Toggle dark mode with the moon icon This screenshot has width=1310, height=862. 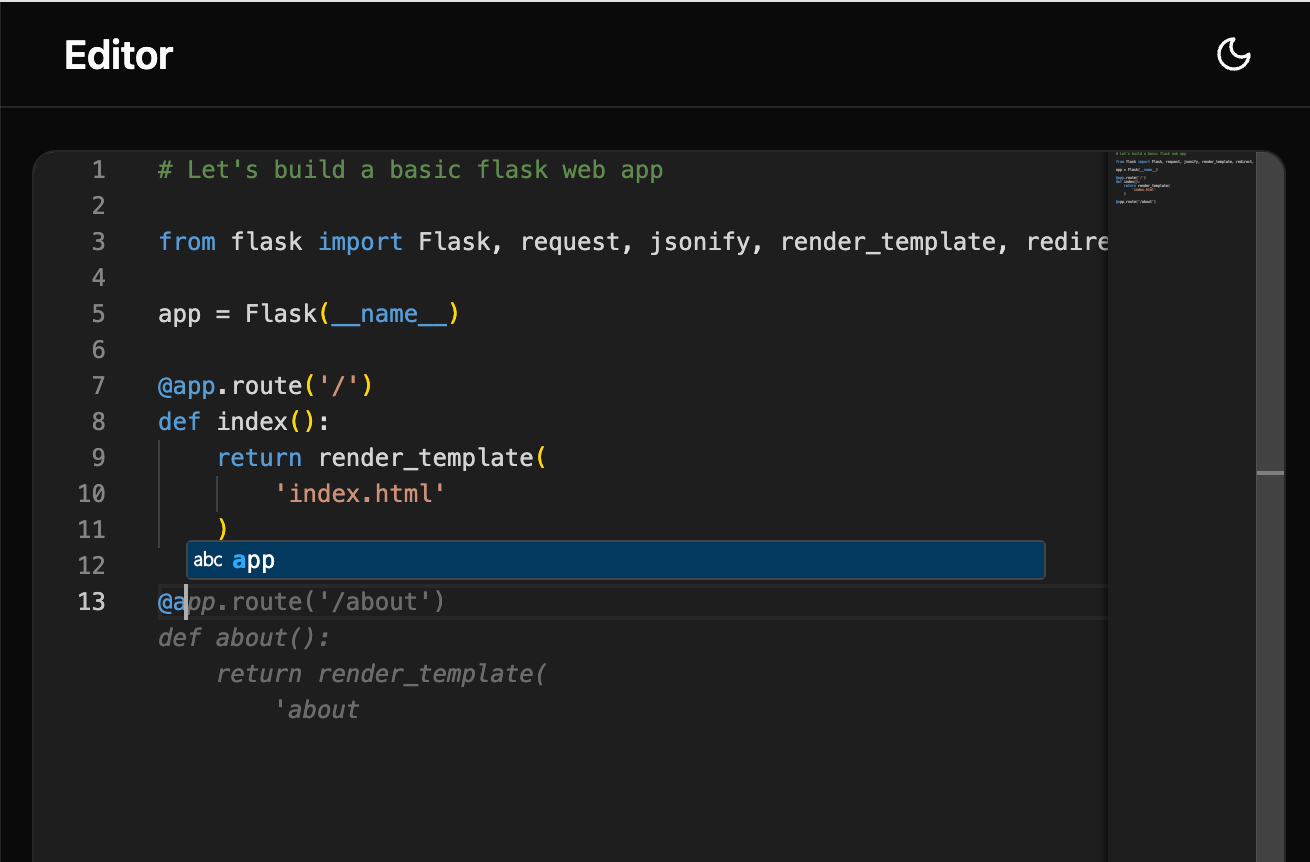pyautogui.click(x=1233, y=54)
